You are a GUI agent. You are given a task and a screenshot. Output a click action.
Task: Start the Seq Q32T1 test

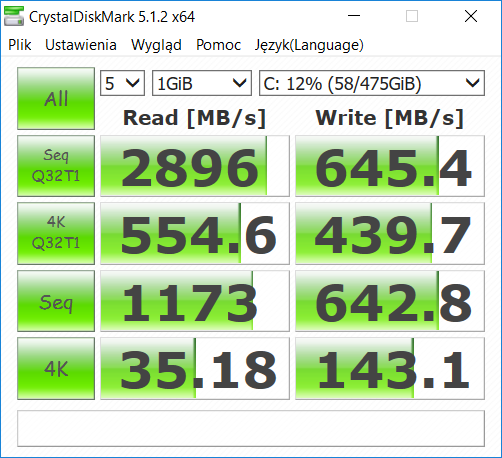56,166
